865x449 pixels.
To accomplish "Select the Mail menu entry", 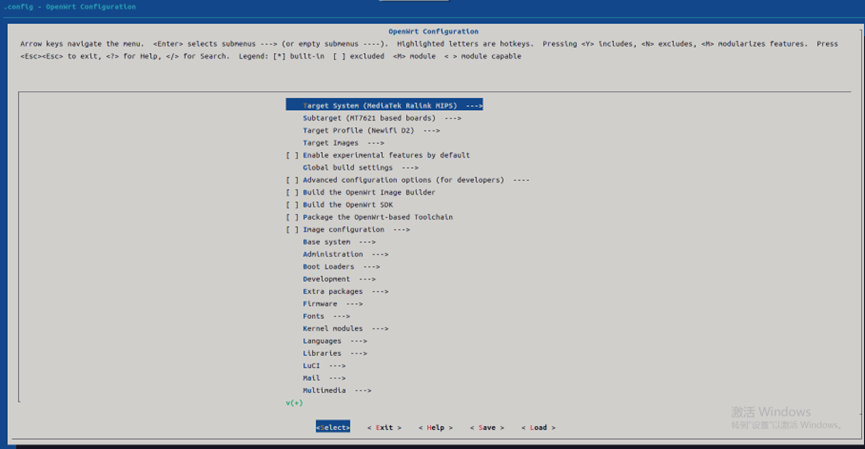I will pyautogui.click(x=324, y=378).
